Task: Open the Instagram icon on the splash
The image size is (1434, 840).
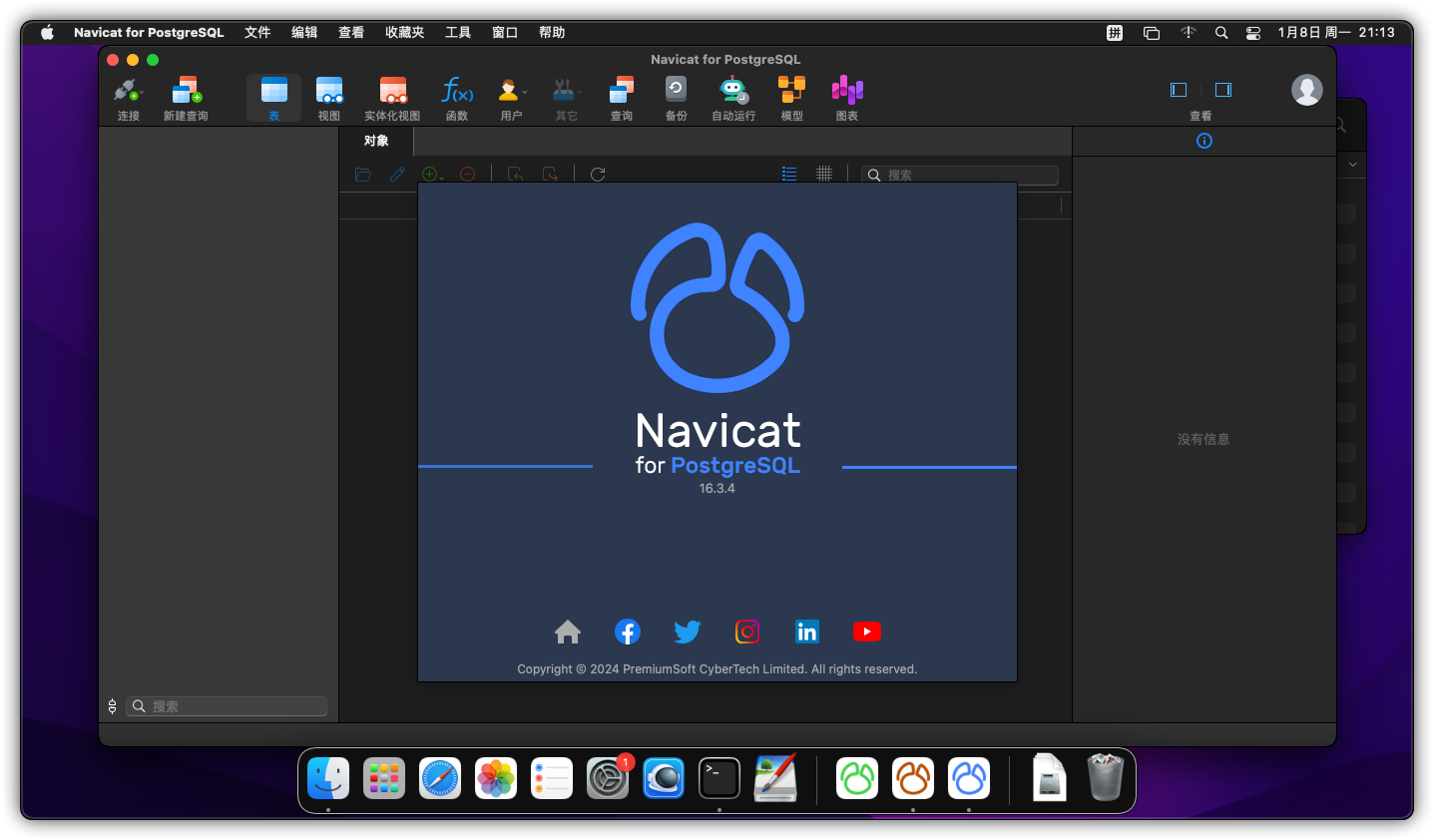Action: pos(747,631)
